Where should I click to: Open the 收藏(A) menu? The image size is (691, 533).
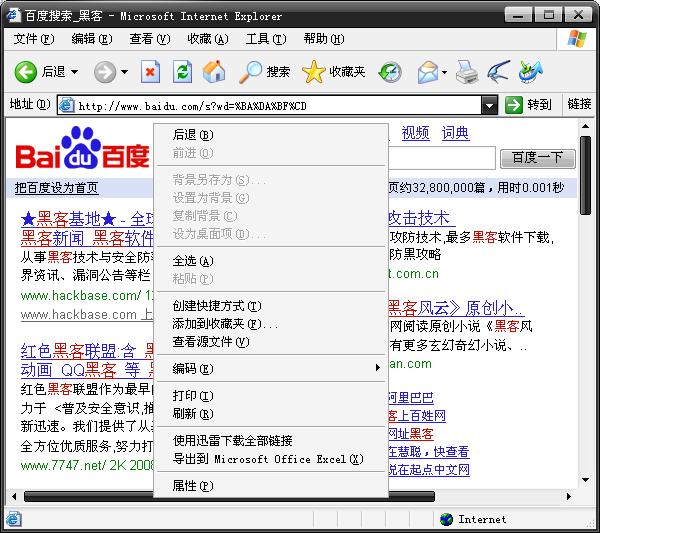click(x=208, y=39)
